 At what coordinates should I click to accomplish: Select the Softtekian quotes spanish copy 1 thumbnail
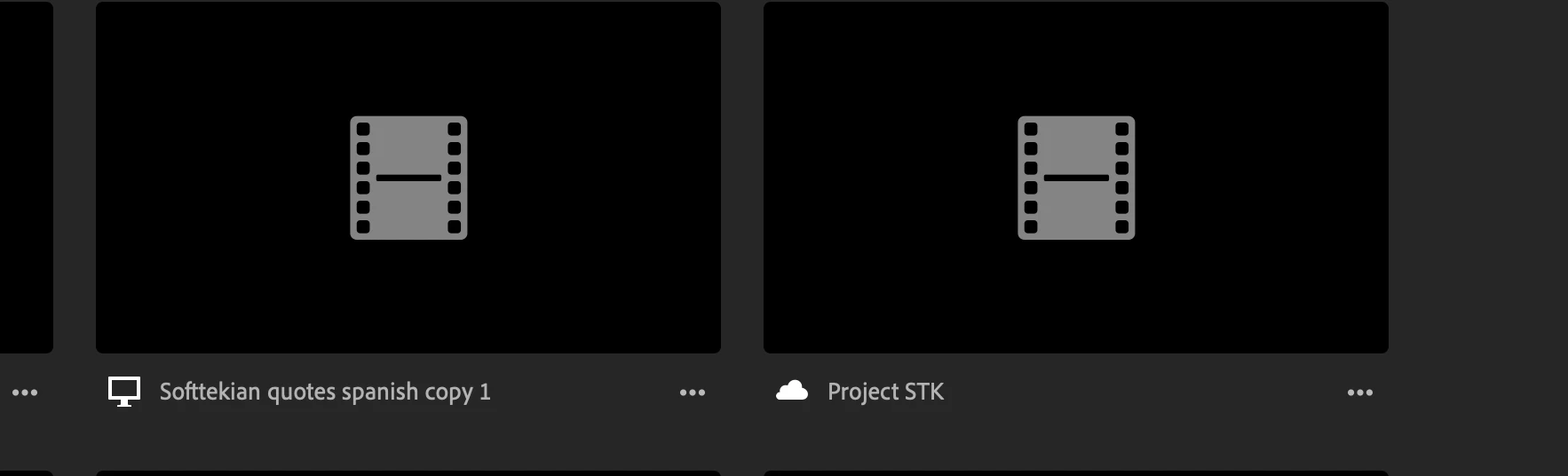408,178
